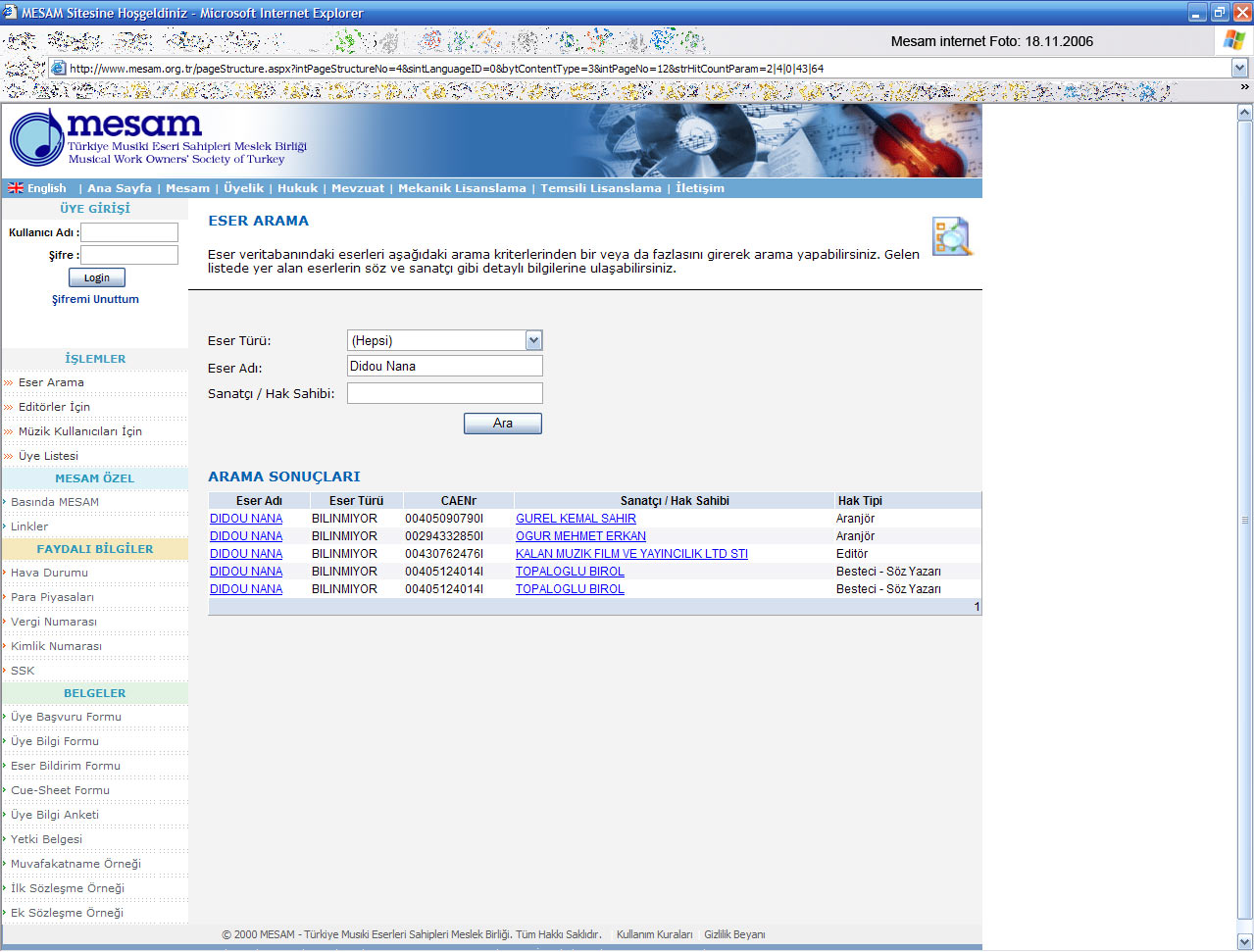1254x952 pixels.
Task: Open the OGUR MEHMET ERKAN rights holder link
Action: click(580, 536)
